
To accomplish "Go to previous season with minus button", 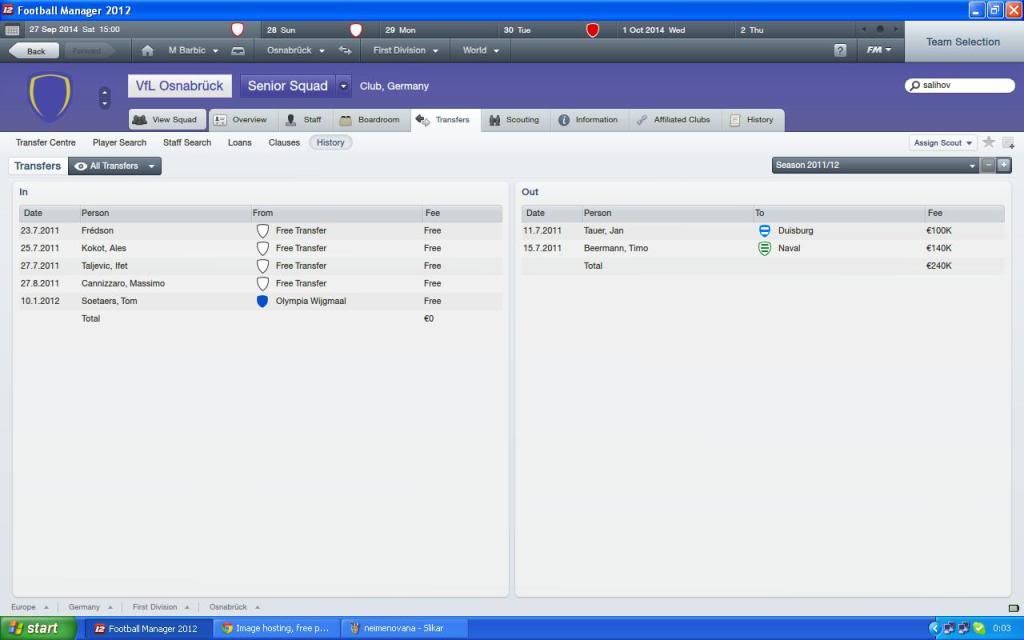I will (x=988, y=165).
